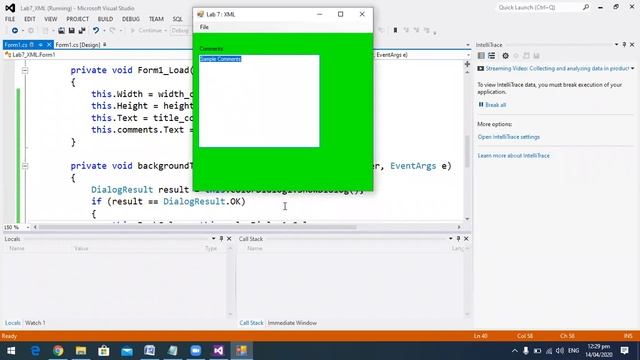Open the VIEW menu
Screen dimensions: 640x360
point(51,19)
